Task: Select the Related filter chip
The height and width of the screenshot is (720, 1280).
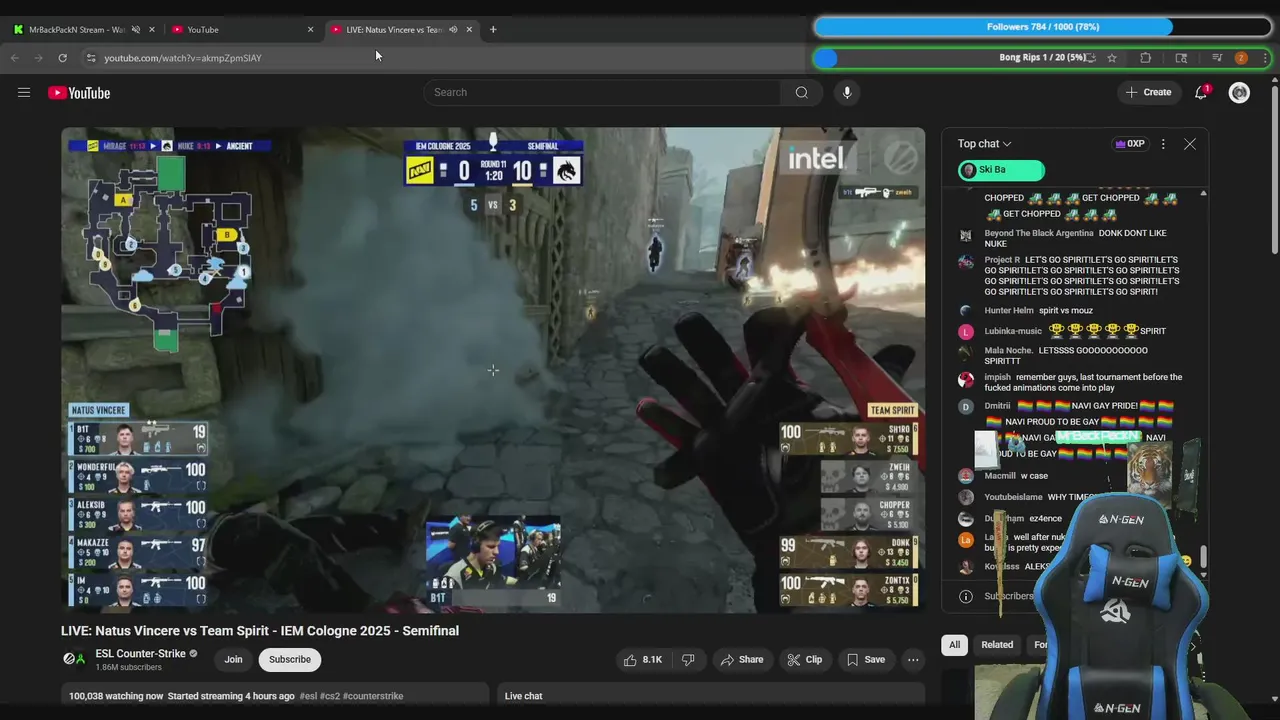Action: click(x=997, y=645)
